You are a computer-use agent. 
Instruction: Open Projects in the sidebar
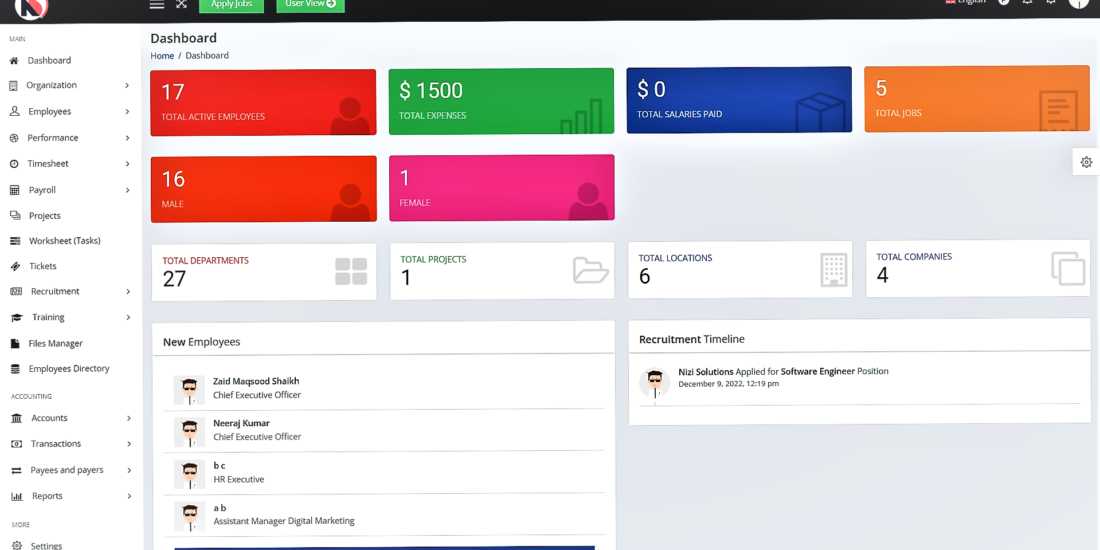click(45, 216)
